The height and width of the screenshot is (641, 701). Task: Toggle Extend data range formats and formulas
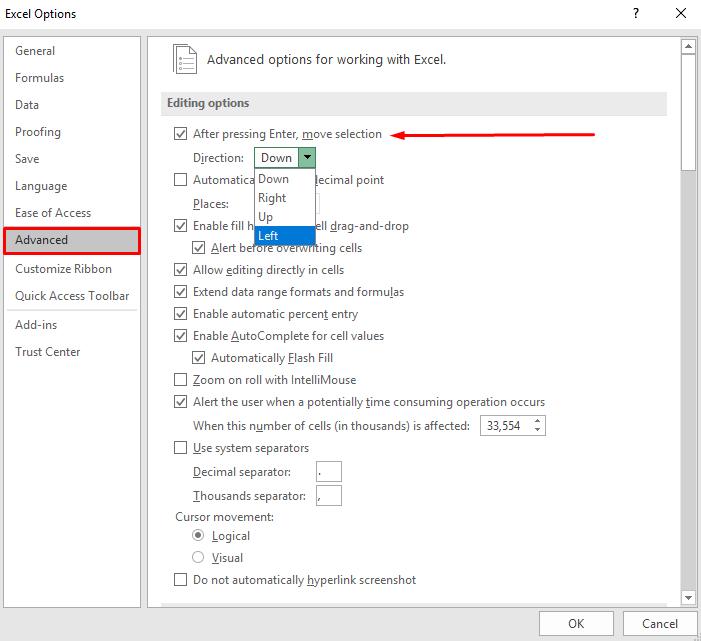coord(181,292)
